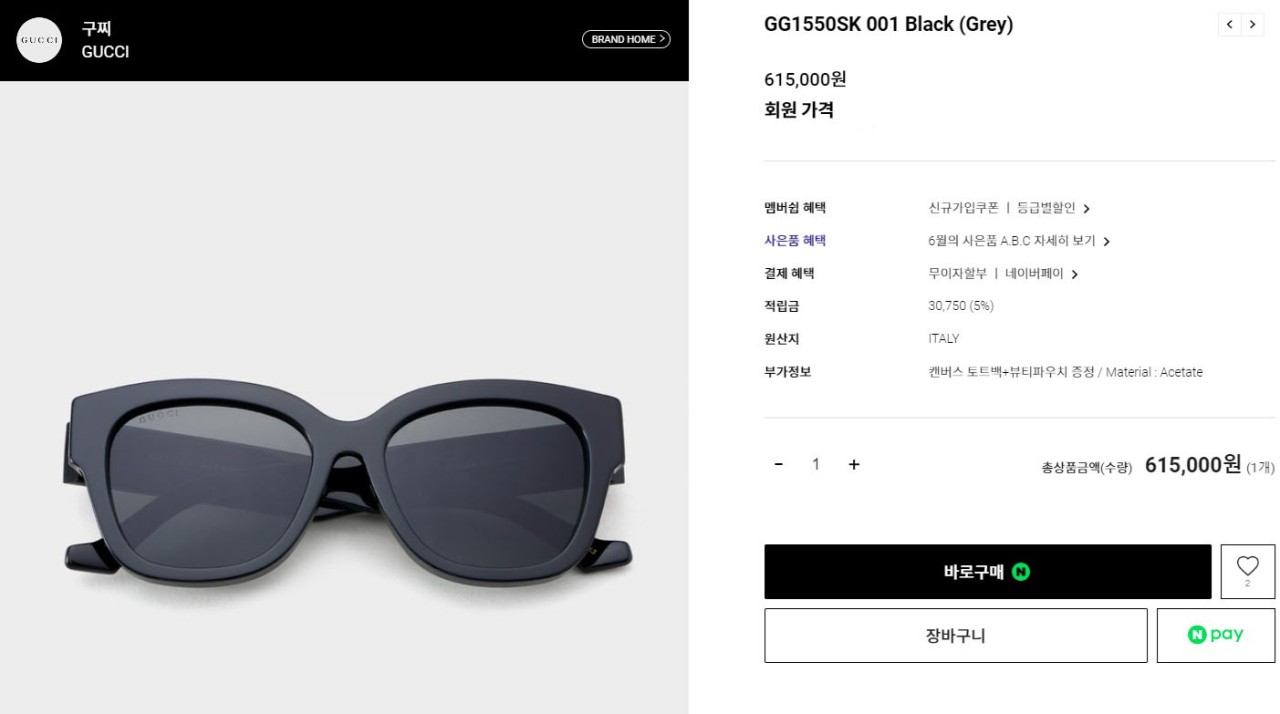Click the GUCCI brand name text
Viewport: 1280px width, 714px height.
point(105,52)
